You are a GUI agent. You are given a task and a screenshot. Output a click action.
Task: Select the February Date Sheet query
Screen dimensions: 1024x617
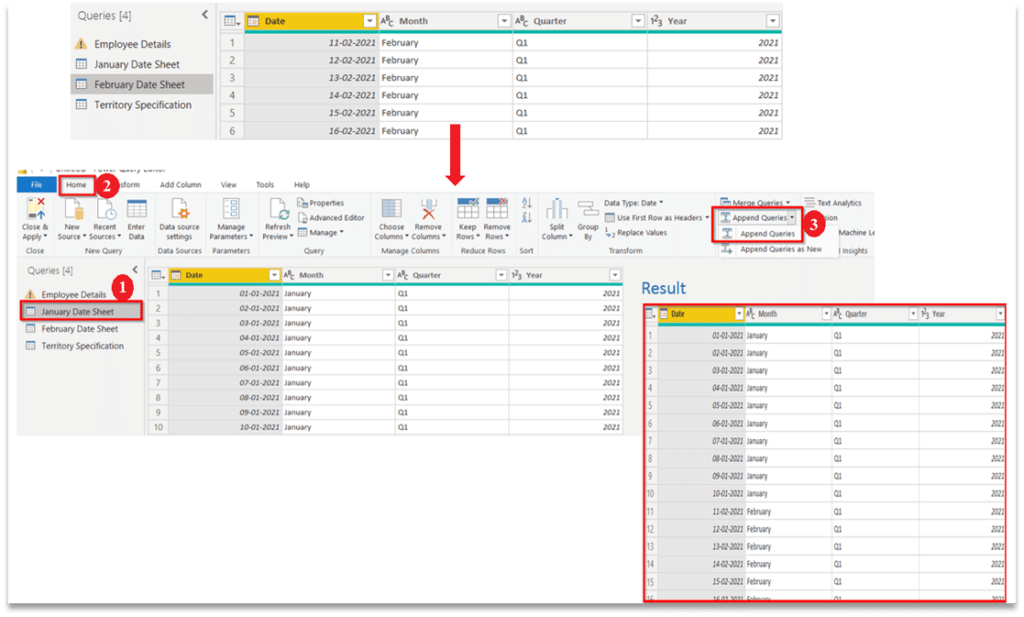[x=139, y=84]
